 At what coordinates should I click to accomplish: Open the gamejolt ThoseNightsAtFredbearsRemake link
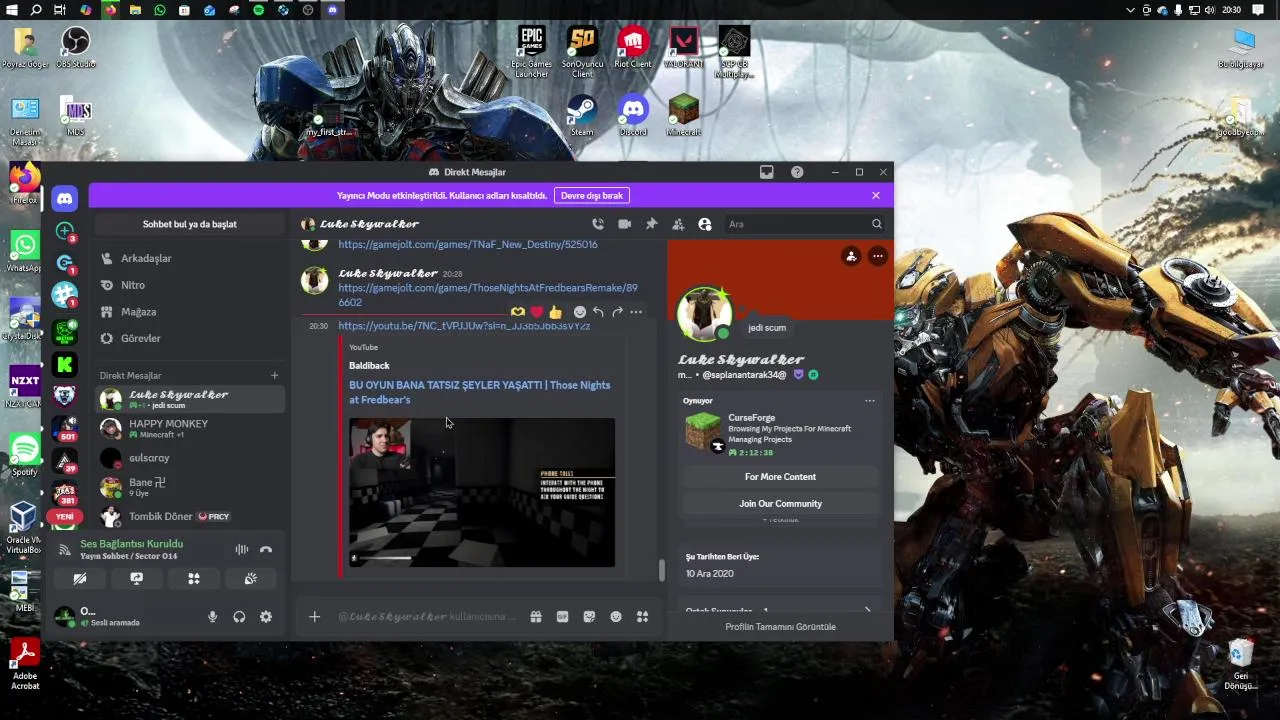click(488, 295)
